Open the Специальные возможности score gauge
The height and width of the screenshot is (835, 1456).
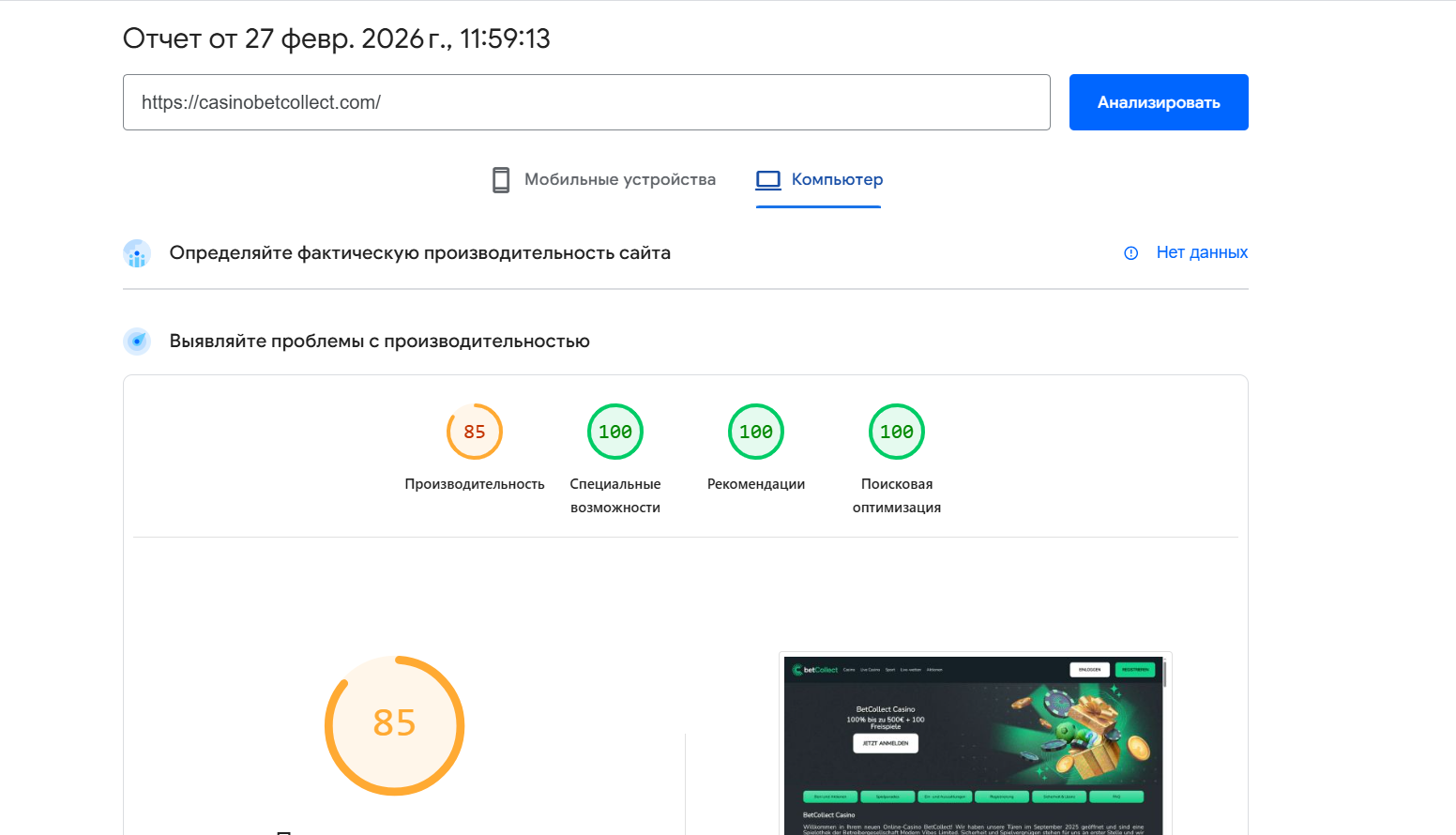tap(615, 432)
